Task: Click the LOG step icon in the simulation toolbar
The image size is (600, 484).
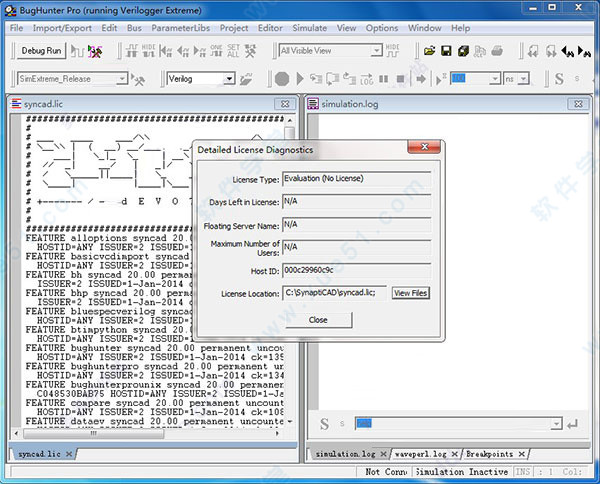Action: 366,79
